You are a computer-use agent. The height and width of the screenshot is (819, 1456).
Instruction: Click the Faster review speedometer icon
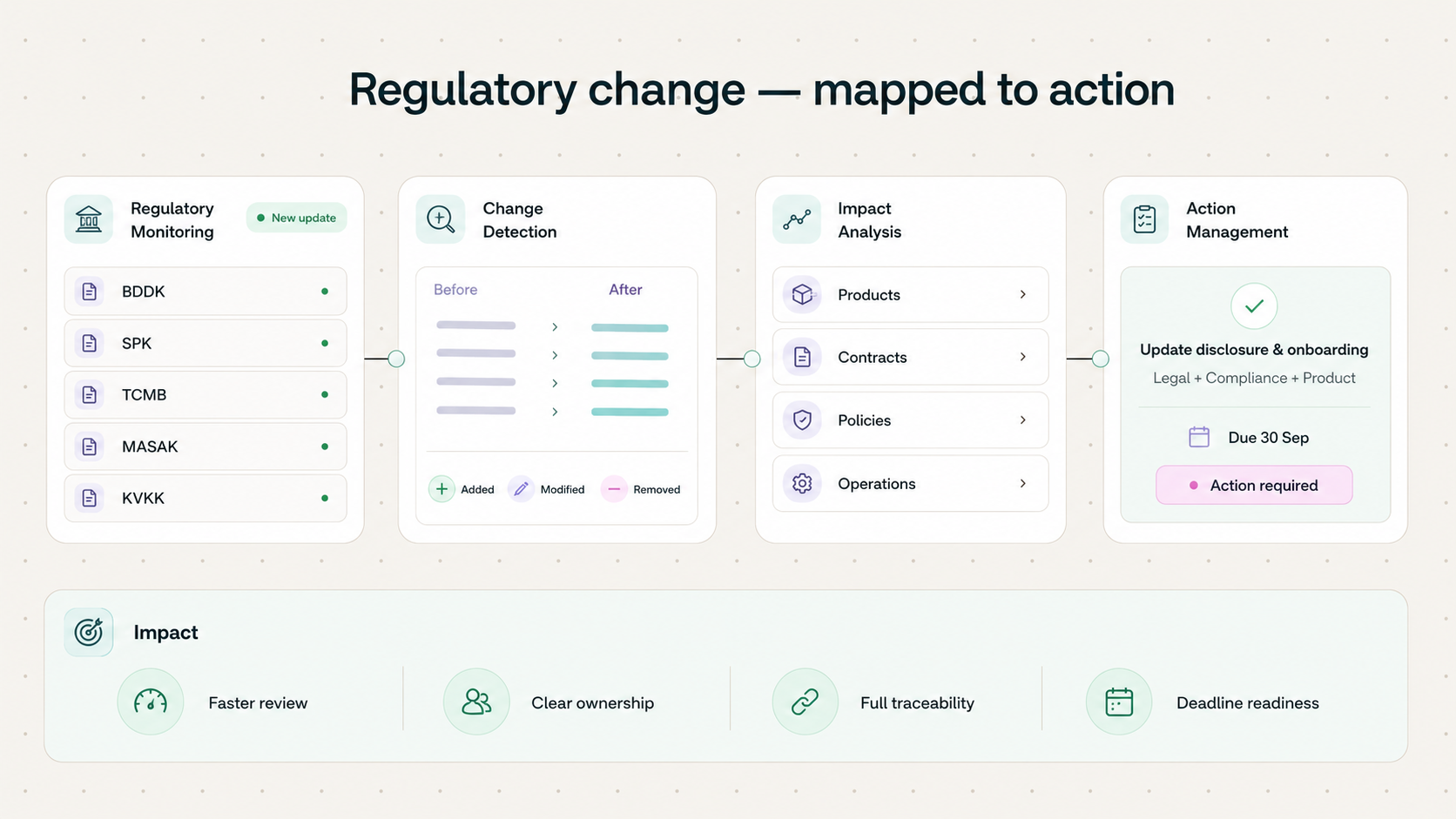151,702
